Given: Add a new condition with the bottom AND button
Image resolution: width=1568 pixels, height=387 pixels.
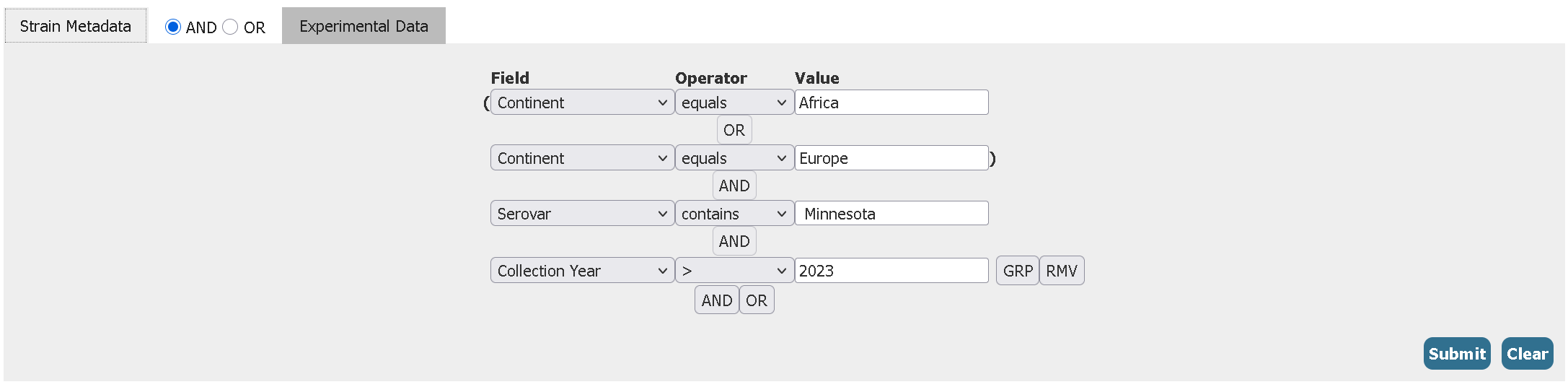Looking at the screenshot, I should 716,300.
